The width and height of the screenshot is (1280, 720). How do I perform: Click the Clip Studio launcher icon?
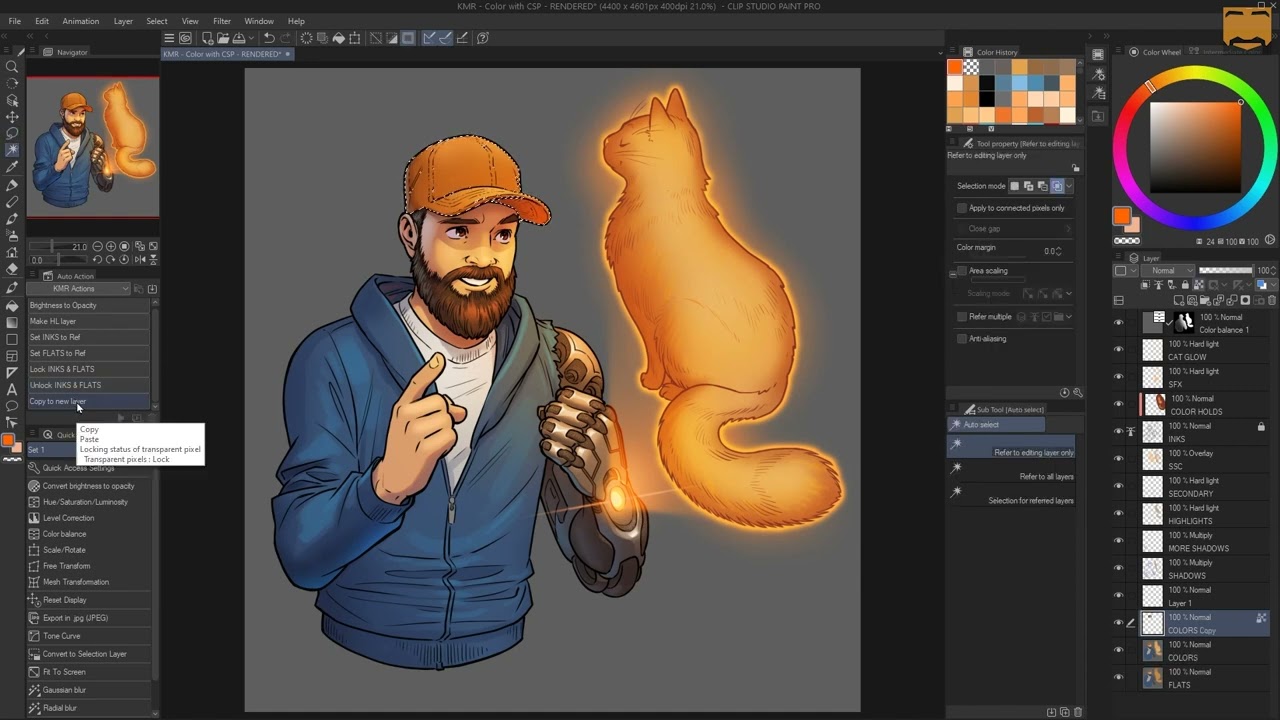(x=185, y=38)
